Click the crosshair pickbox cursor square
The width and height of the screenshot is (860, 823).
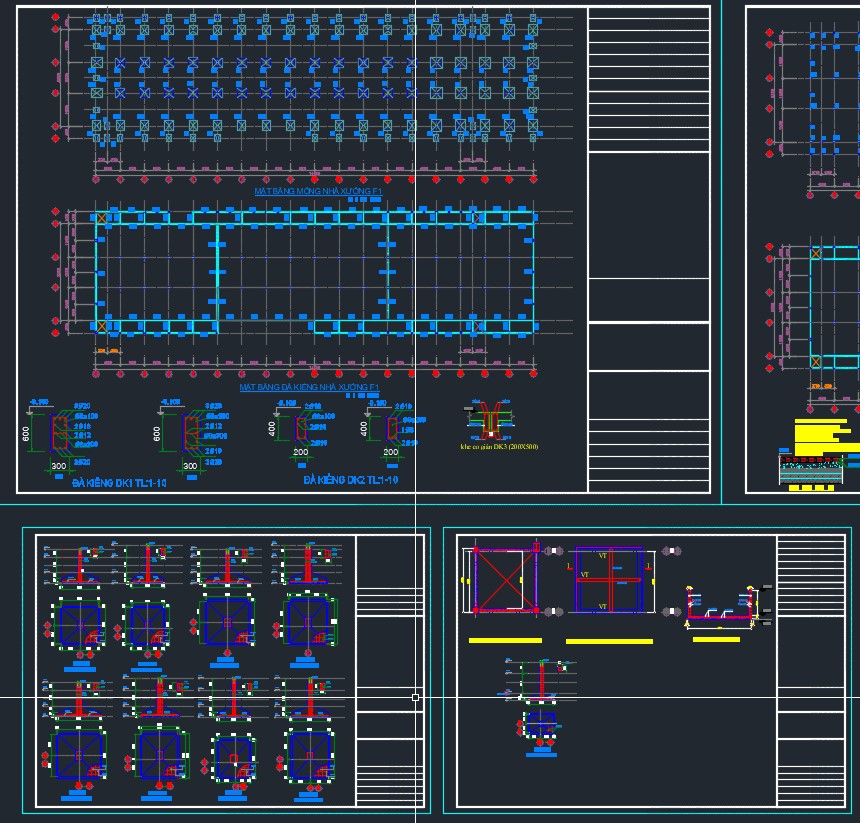pos(416,697)
